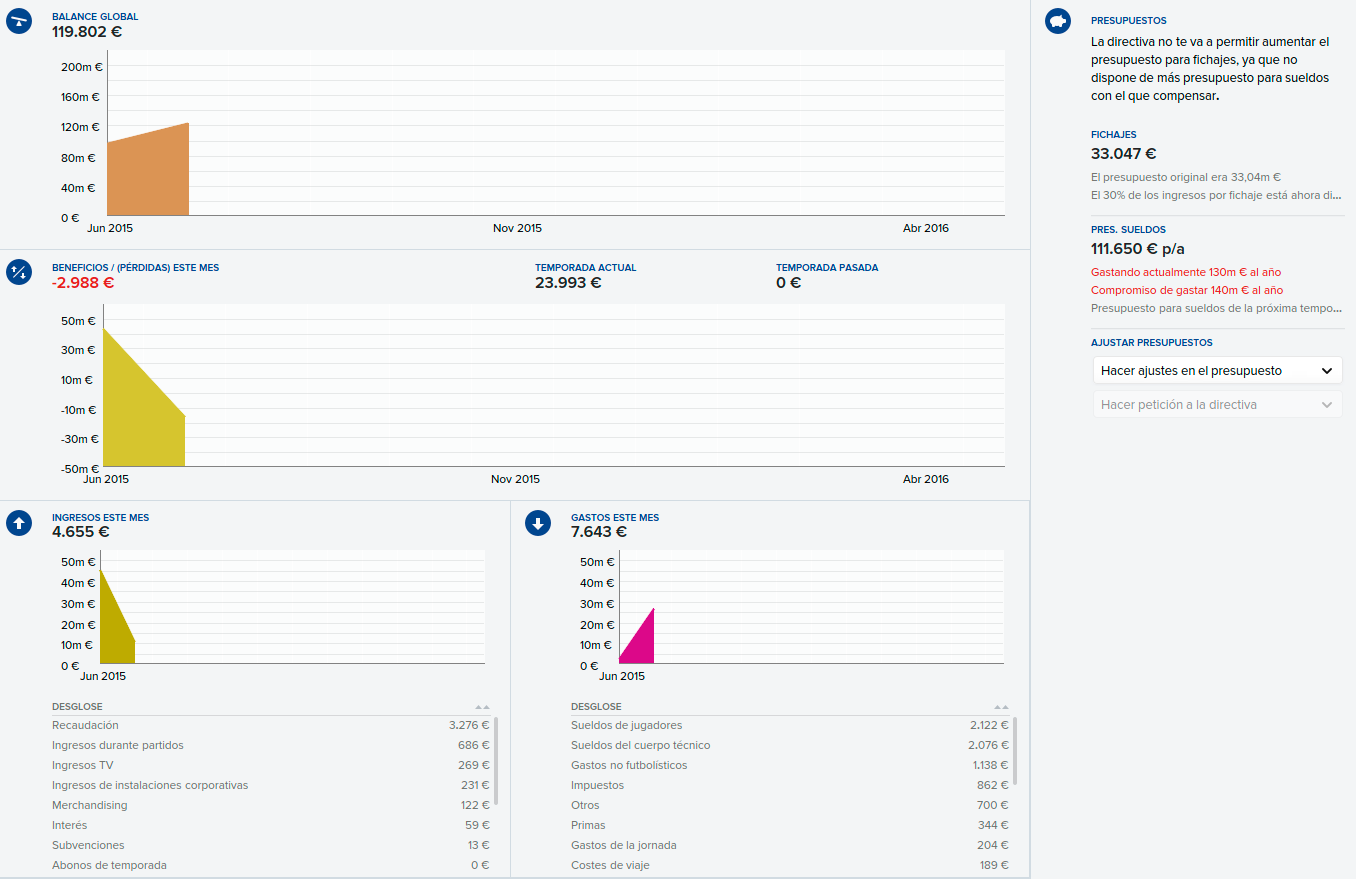Click the 33.047 € transfer budget value
Image resolution: width=1356 pixels, height=879 pixels.
click(x=1124, y=154)
